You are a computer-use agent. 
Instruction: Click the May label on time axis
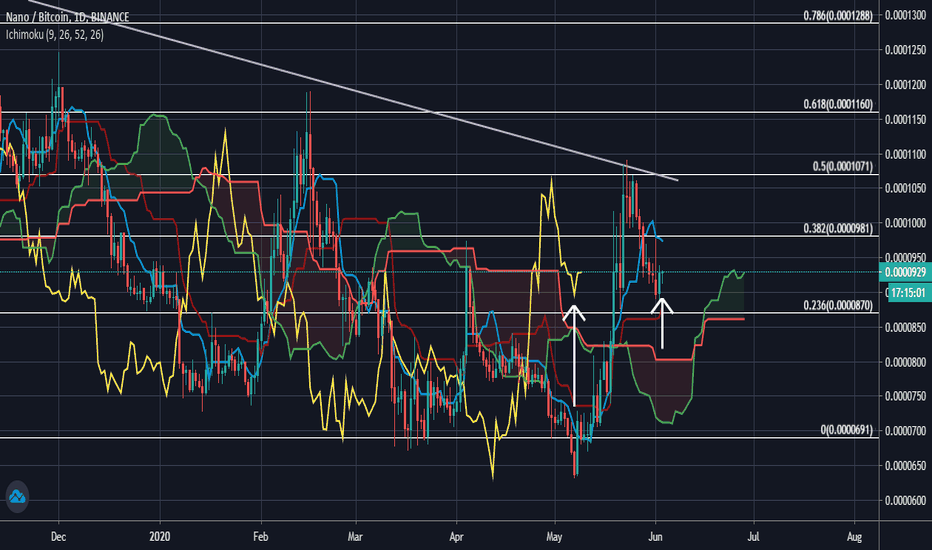coord(554,536)
